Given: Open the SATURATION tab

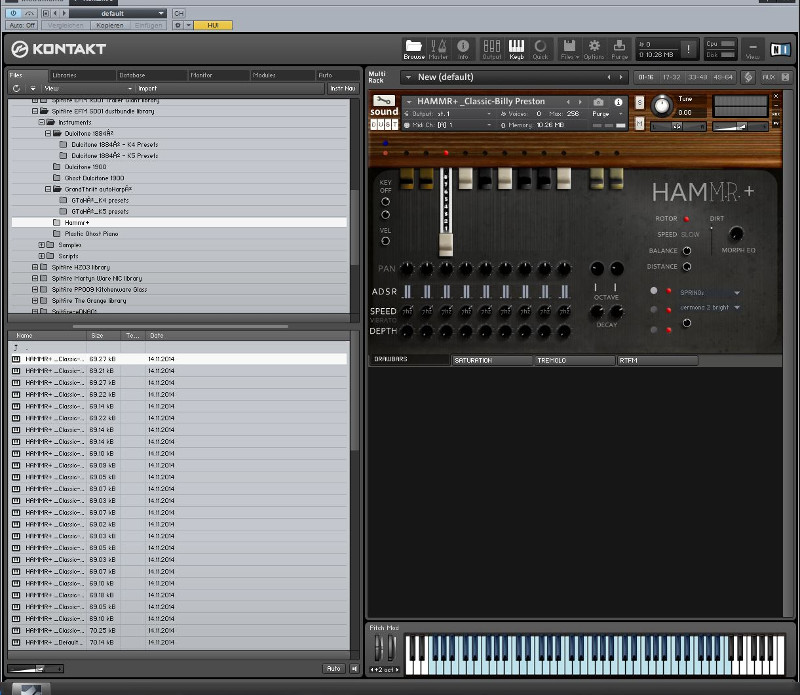Looking at the screenshot, I should tap(492, 360).
